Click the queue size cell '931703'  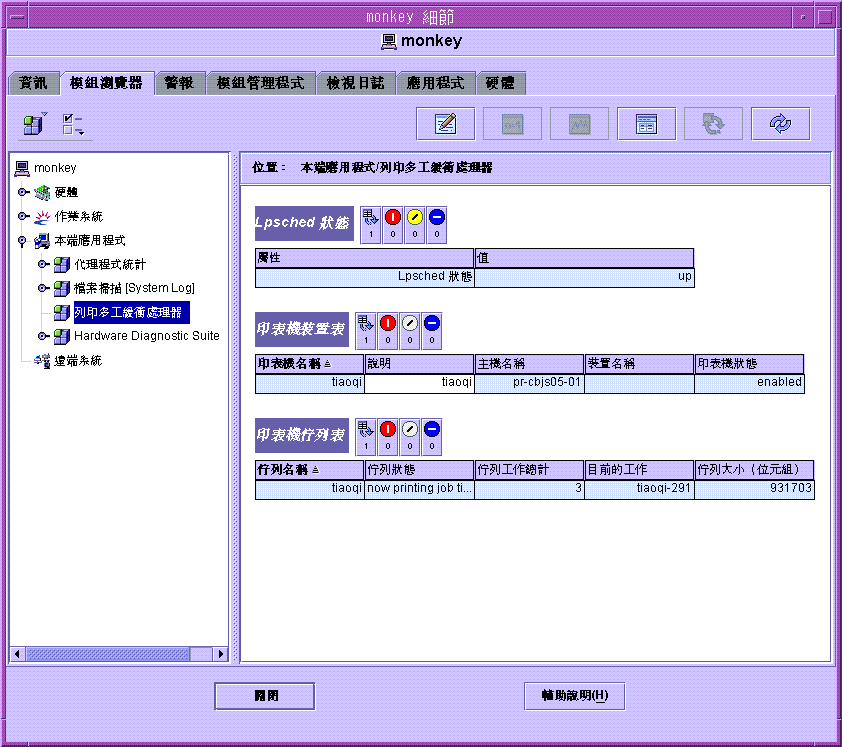(754, 488)
